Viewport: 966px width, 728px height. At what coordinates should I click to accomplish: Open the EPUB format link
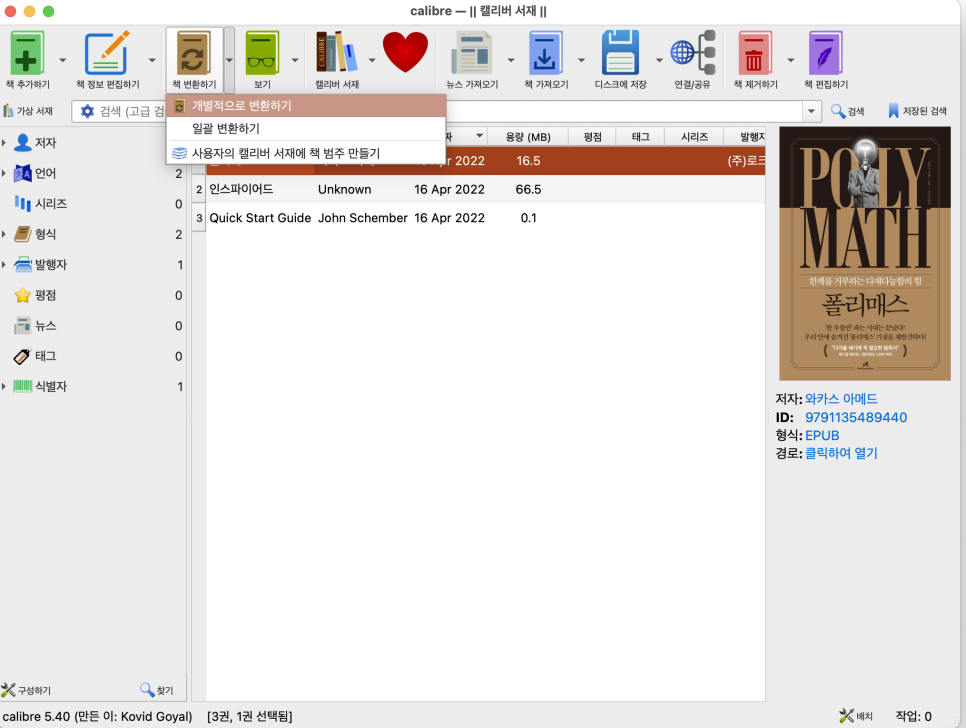coord(822,435)
